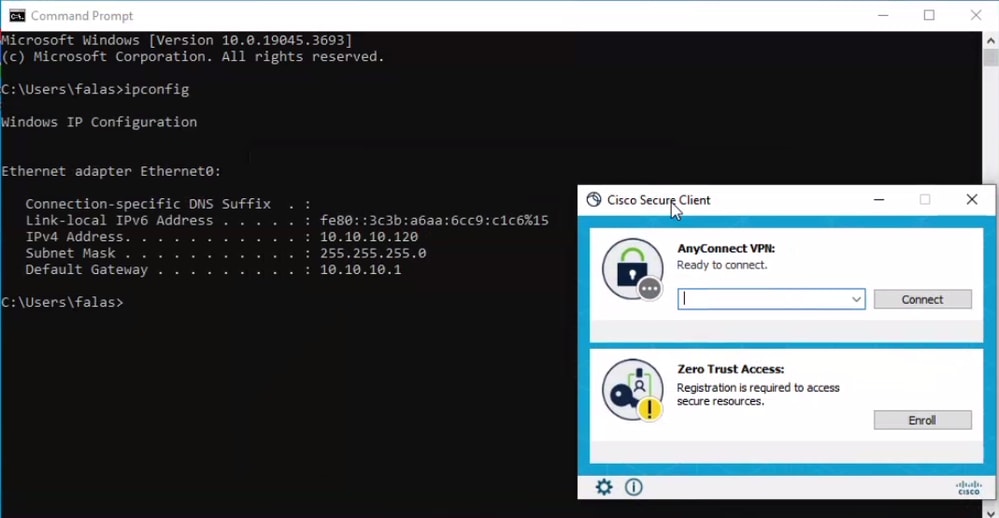
Task: Click the Command Prompt window title text
Action: 82,16
